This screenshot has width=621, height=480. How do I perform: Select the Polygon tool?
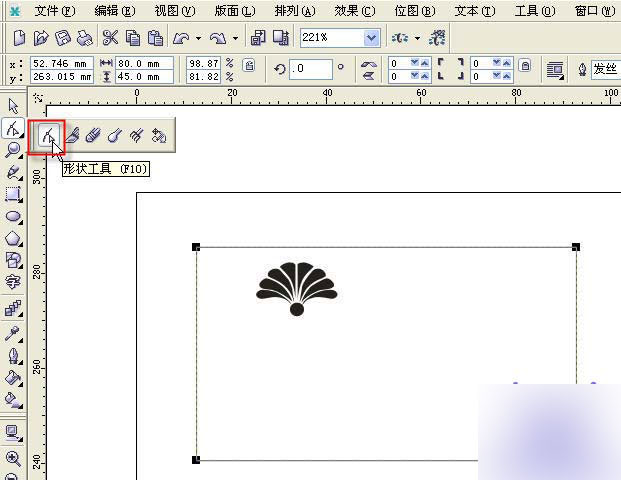pyautogui.click(x=13, y=239)
